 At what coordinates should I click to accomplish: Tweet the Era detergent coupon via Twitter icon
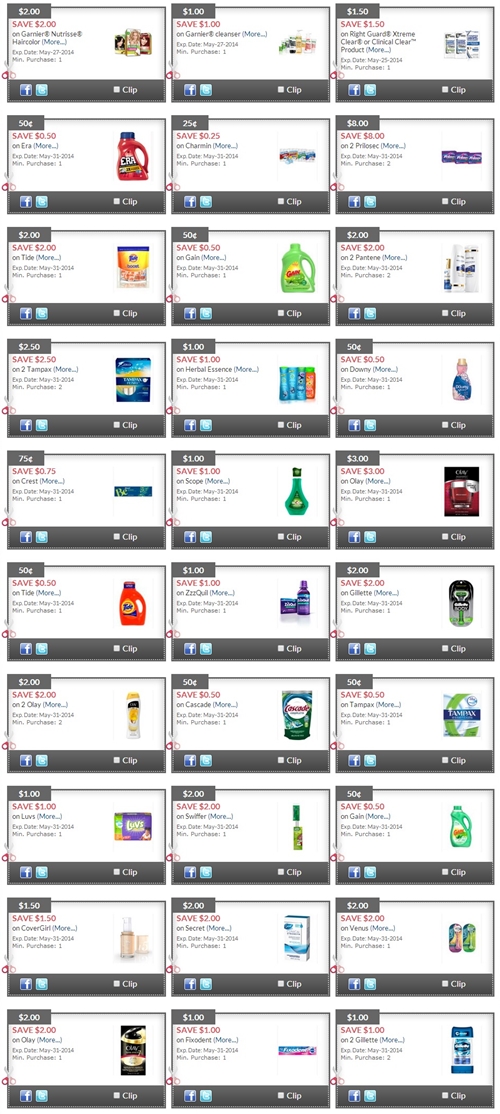coord(42,202)
